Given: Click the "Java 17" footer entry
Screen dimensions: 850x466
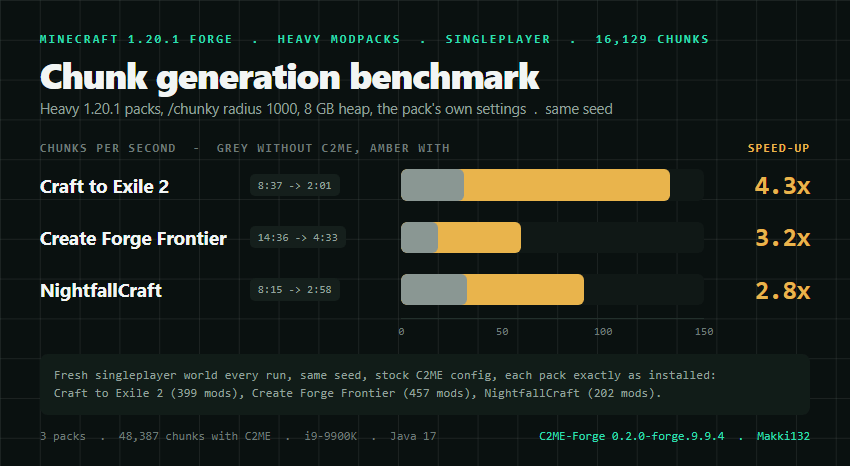Looking at the screenshot, I should click(413, 436).
